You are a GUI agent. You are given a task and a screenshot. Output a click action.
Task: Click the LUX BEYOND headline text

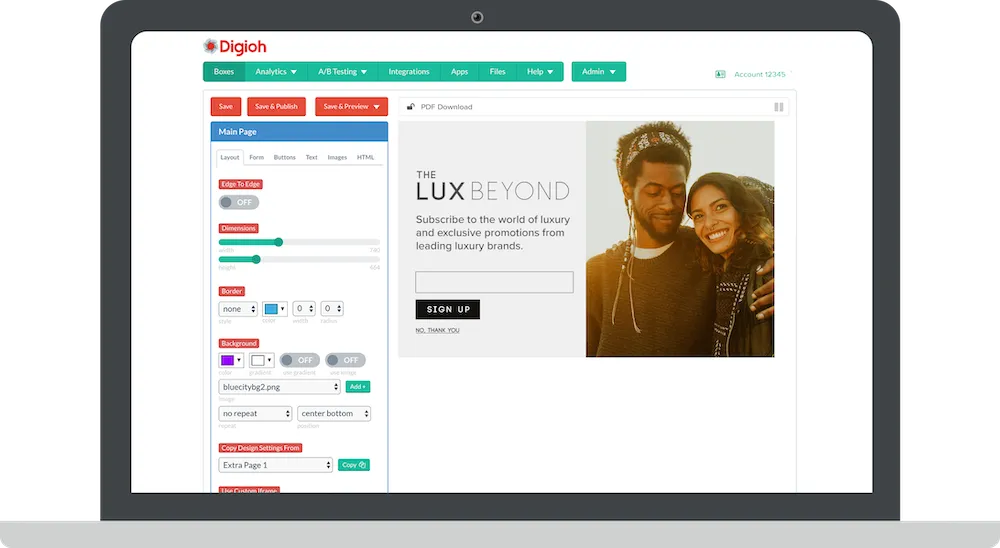(x=492, y=191)
